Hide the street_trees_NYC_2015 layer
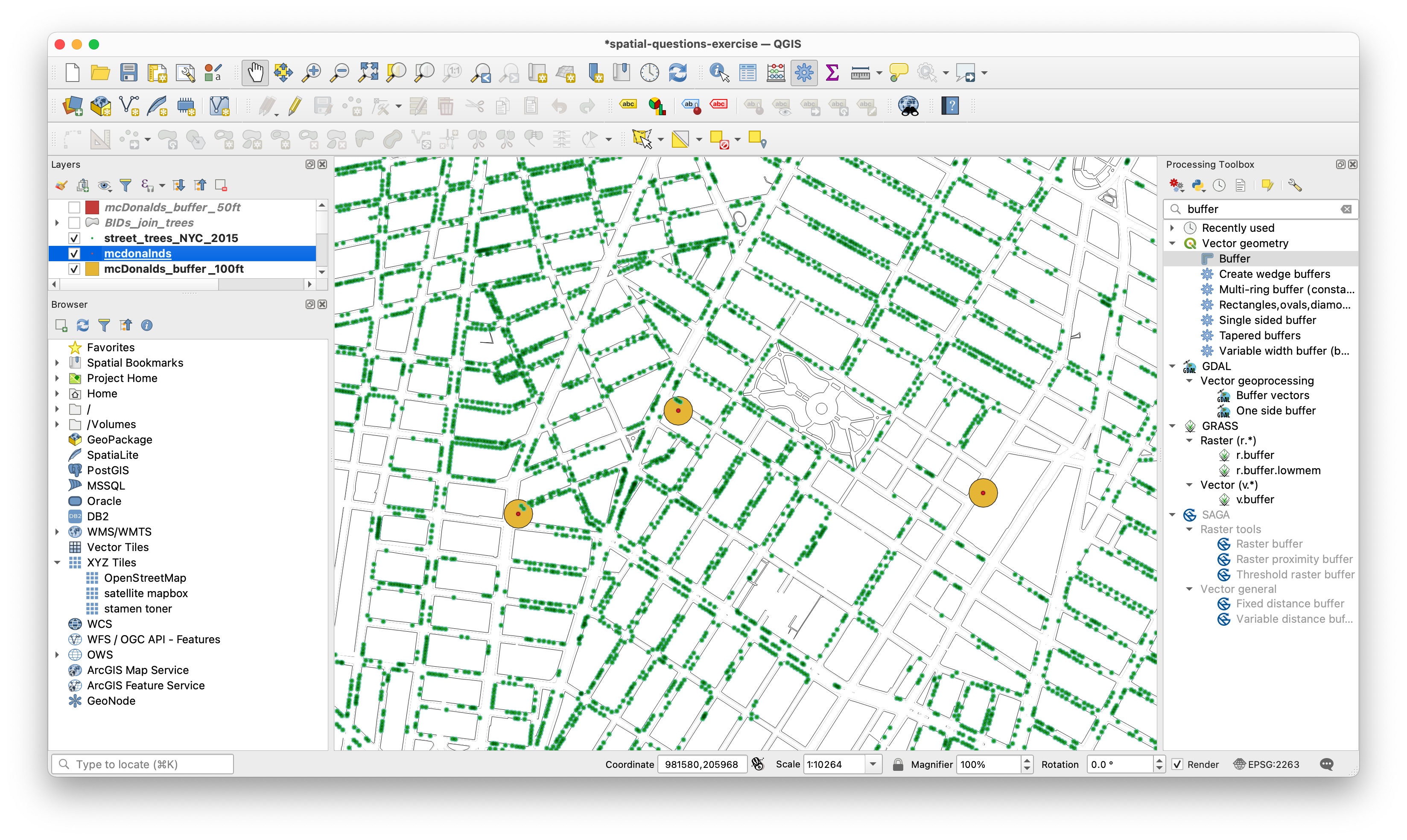The height and width of the screenshot is (840, 1407). [x=74, y=238]
